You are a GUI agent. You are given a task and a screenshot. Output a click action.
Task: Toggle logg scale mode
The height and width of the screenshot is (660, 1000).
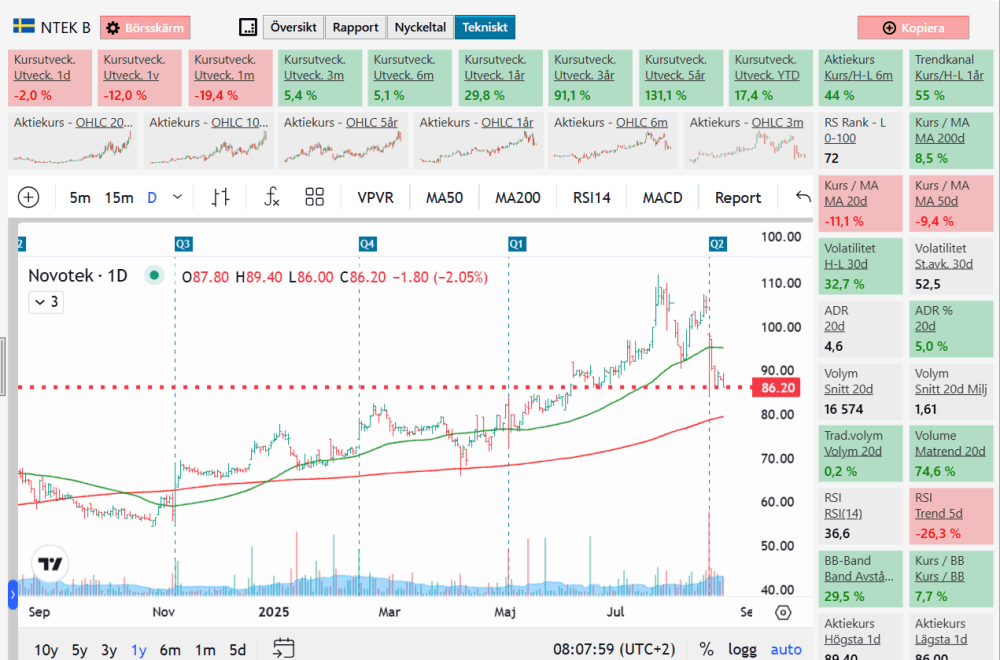click(x=742, y=649)
